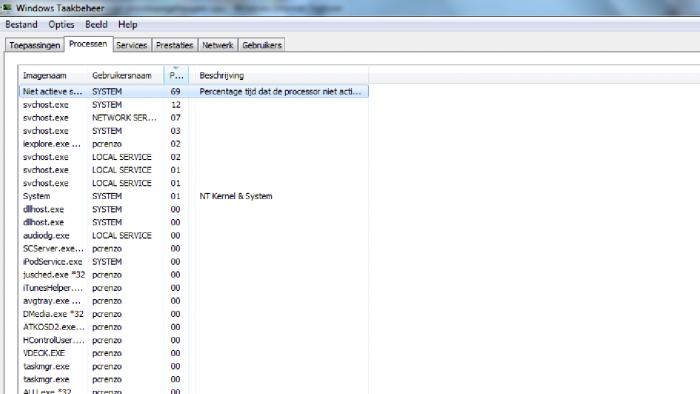Switch to the Toepassingen tab

click(35, 45)
